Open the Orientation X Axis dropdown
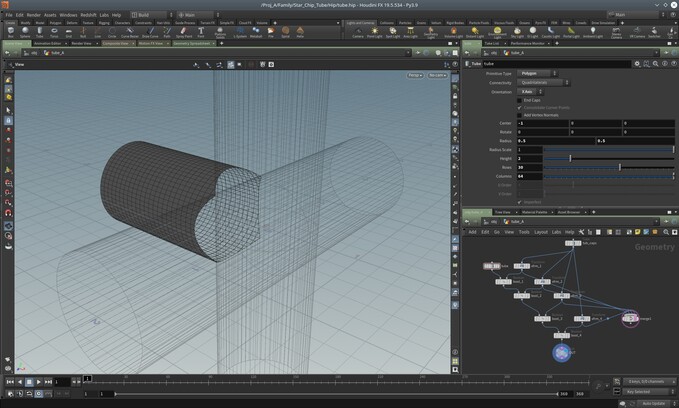This screenshot has width=679, height=408. pyautogui.click(x=530, y=92)
